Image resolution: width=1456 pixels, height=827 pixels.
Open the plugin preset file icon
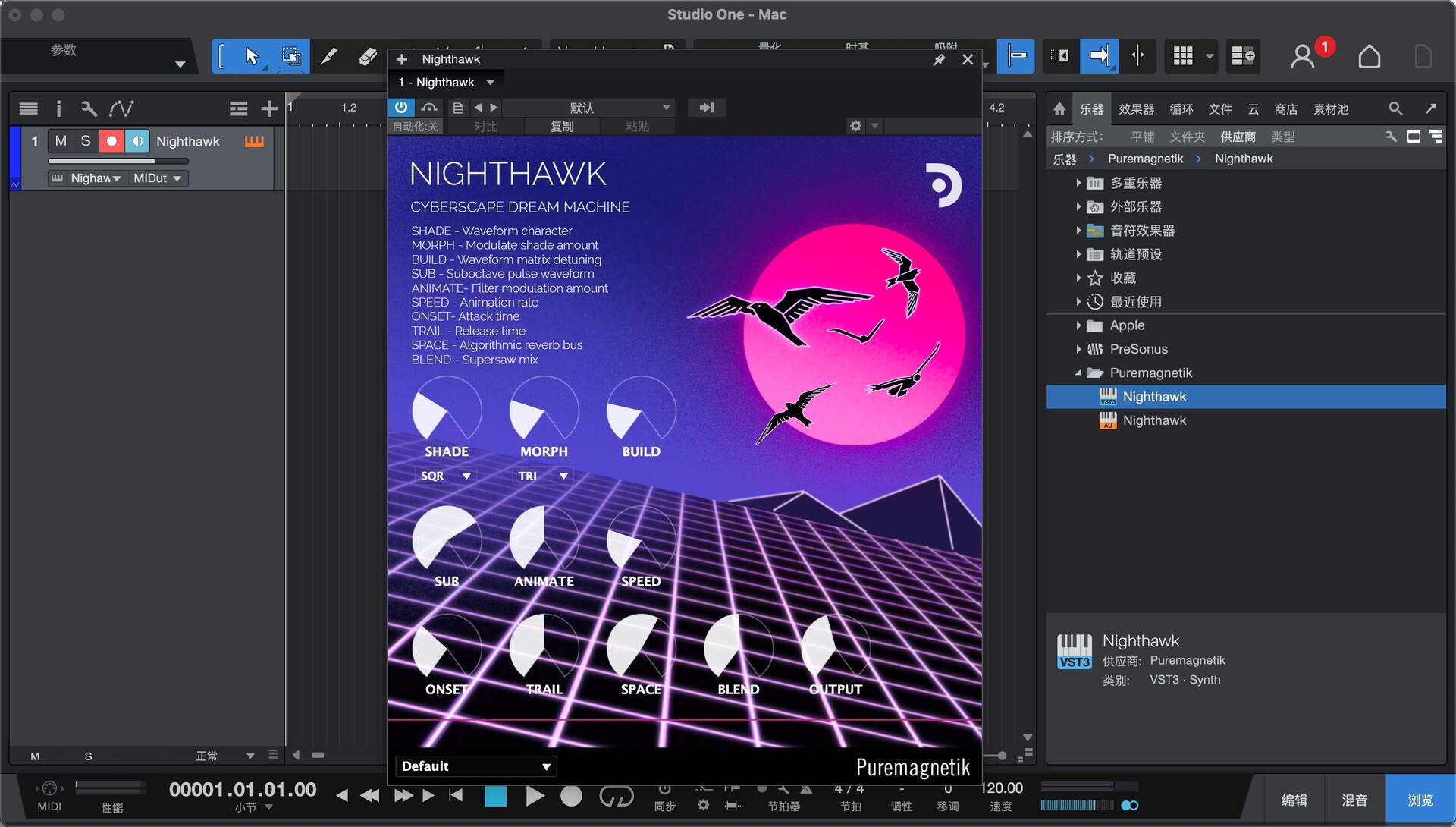[458, 108]
